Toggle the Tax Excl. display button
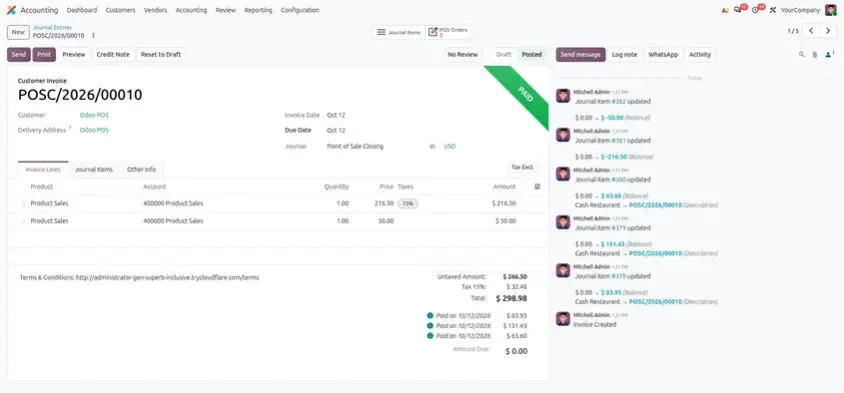 coord(522,167)
